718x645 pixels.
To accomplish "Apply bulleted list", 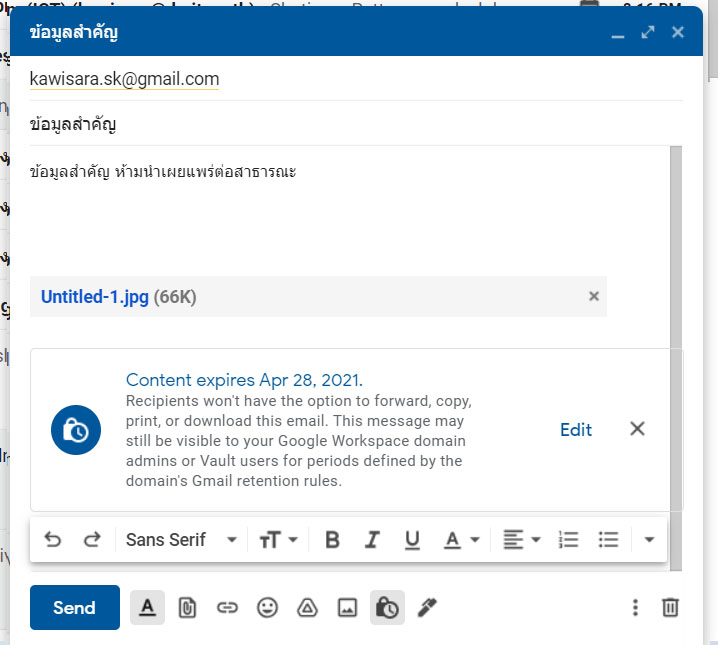I will click(x=609, y=540).
